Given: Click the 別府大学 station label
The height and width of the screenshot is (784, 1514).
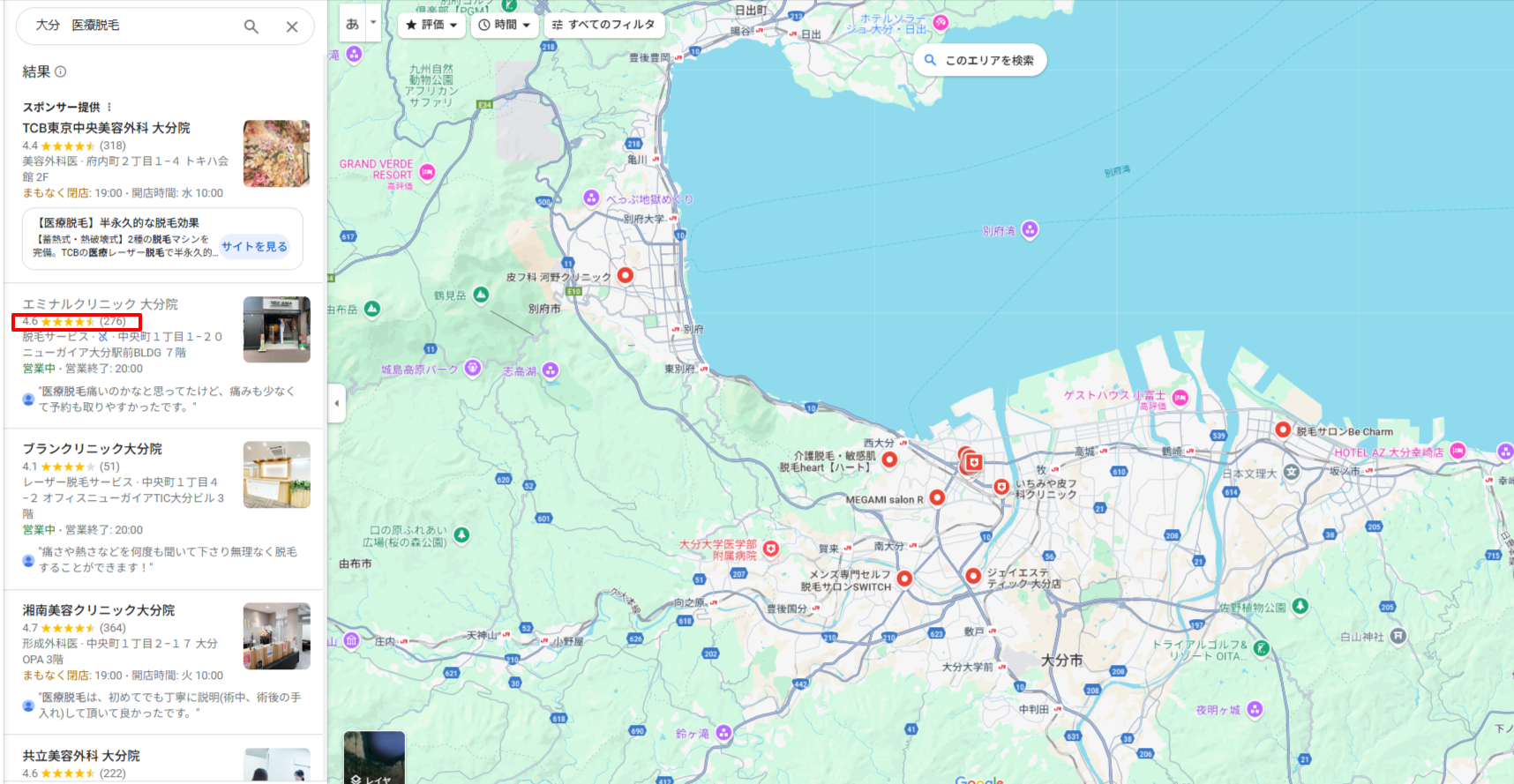Looking at the screenshot, I should [643, 219].
